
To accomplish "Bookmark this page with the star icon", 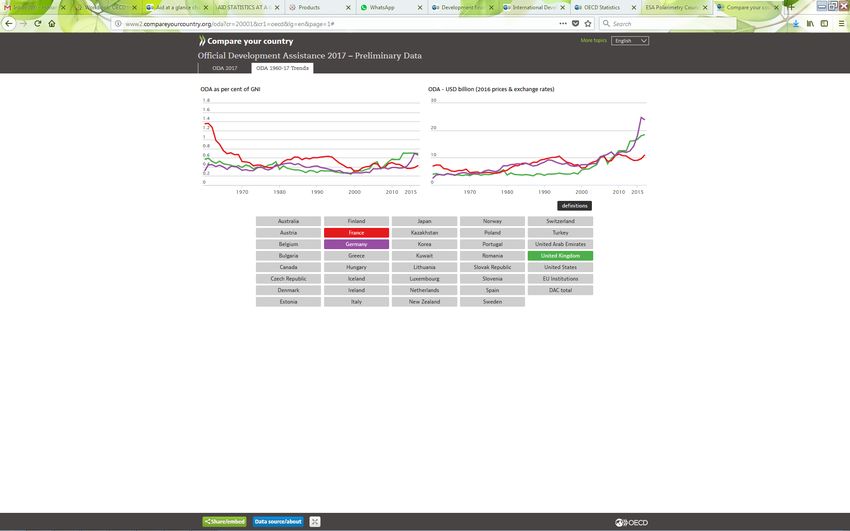I will (x=588, y=23).
